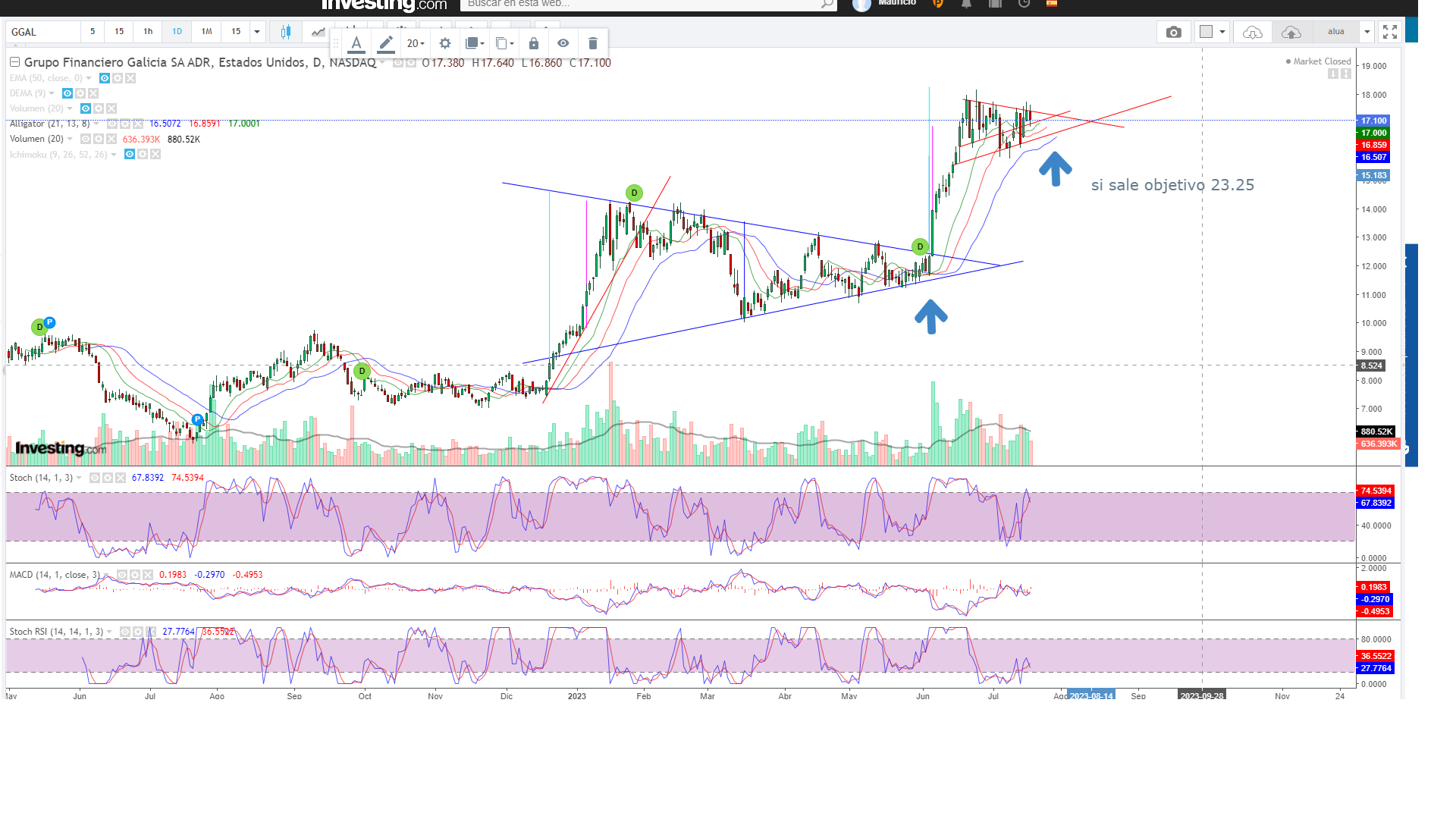Load chart layout with cloud download icon

pyautogui.click(x=1253, y=32)
